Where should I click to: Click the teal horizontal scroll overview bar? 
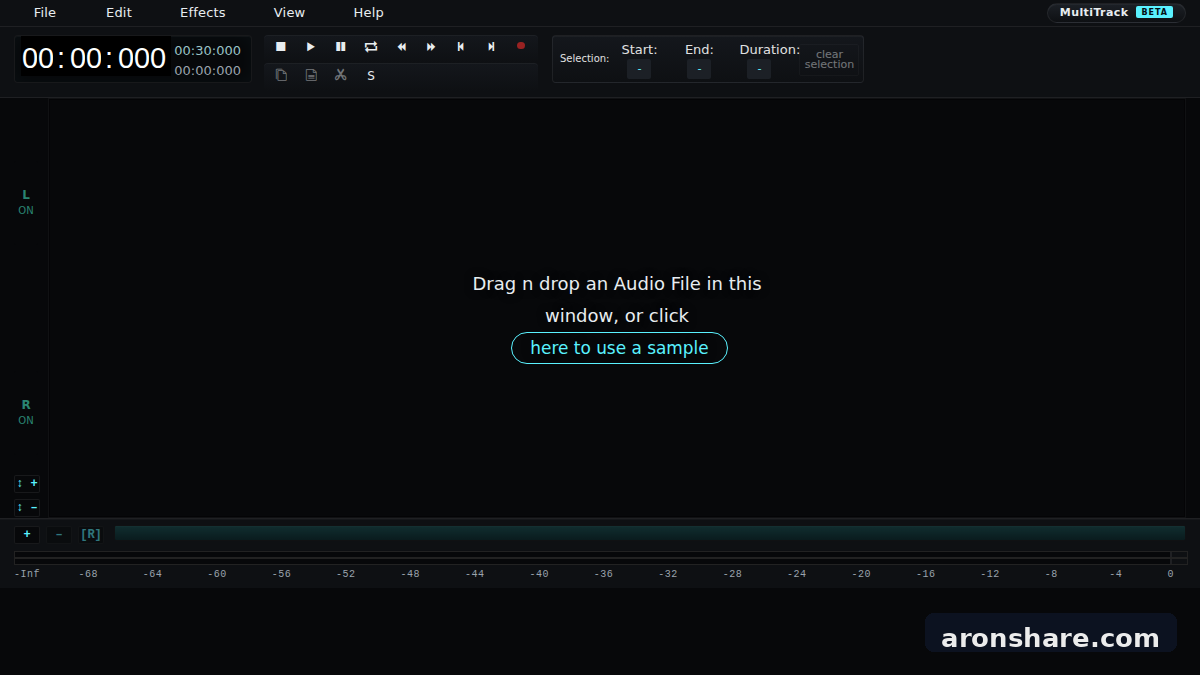point(650,533)
